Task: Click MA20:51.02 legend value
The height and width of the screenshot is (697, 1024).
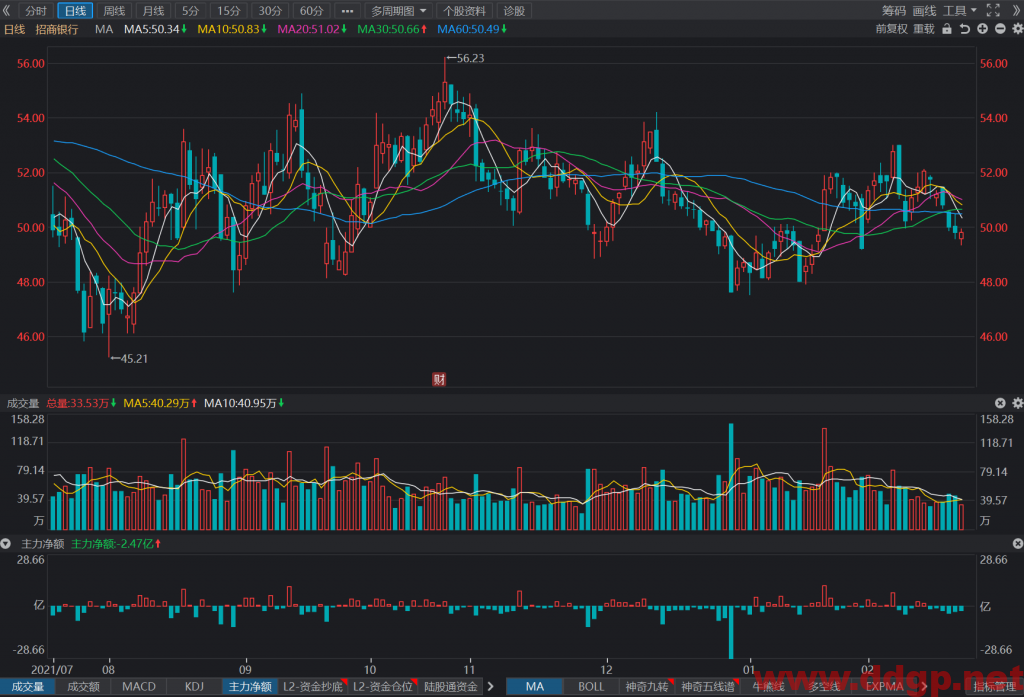Action: [312, 29]
